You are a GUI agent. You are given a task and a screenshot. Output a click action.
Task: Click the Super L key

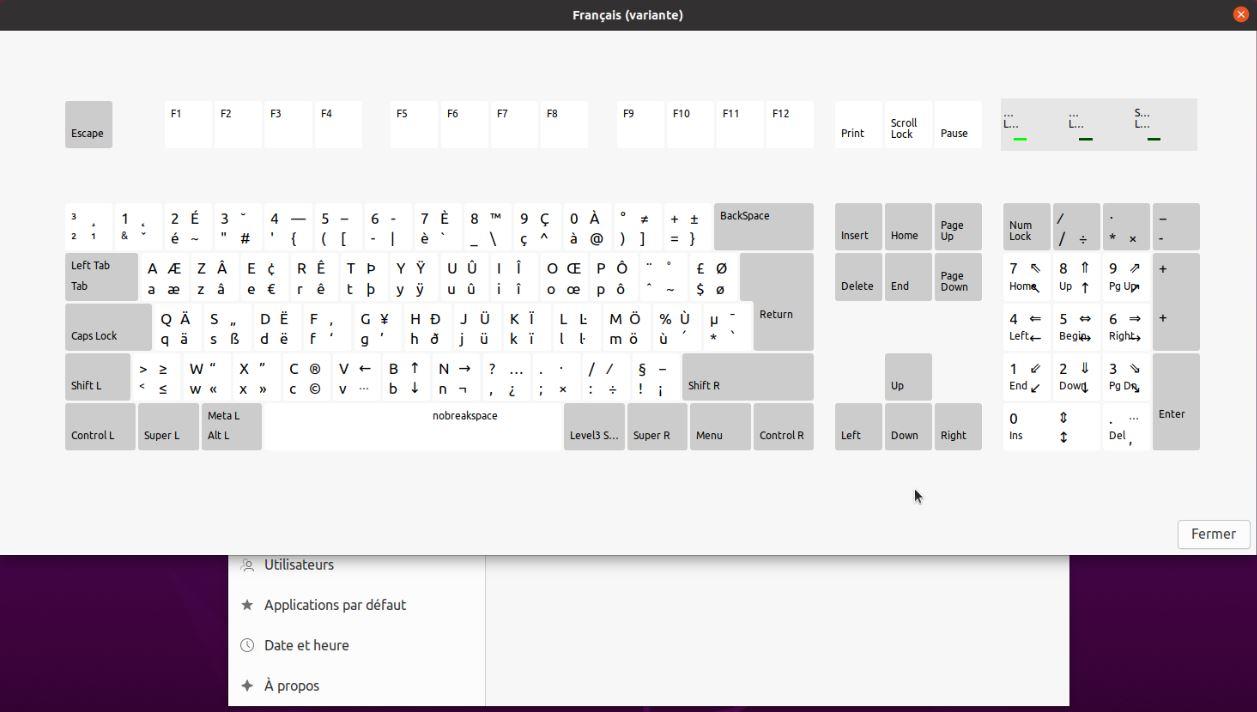coord(168,427)
